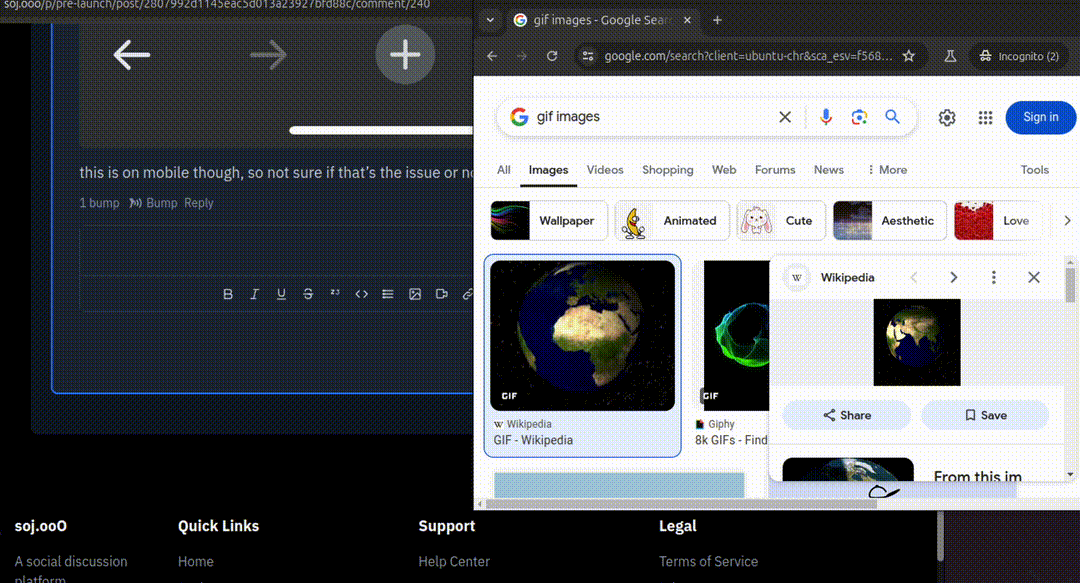Reload the Google search page

[x=552, y=56]
